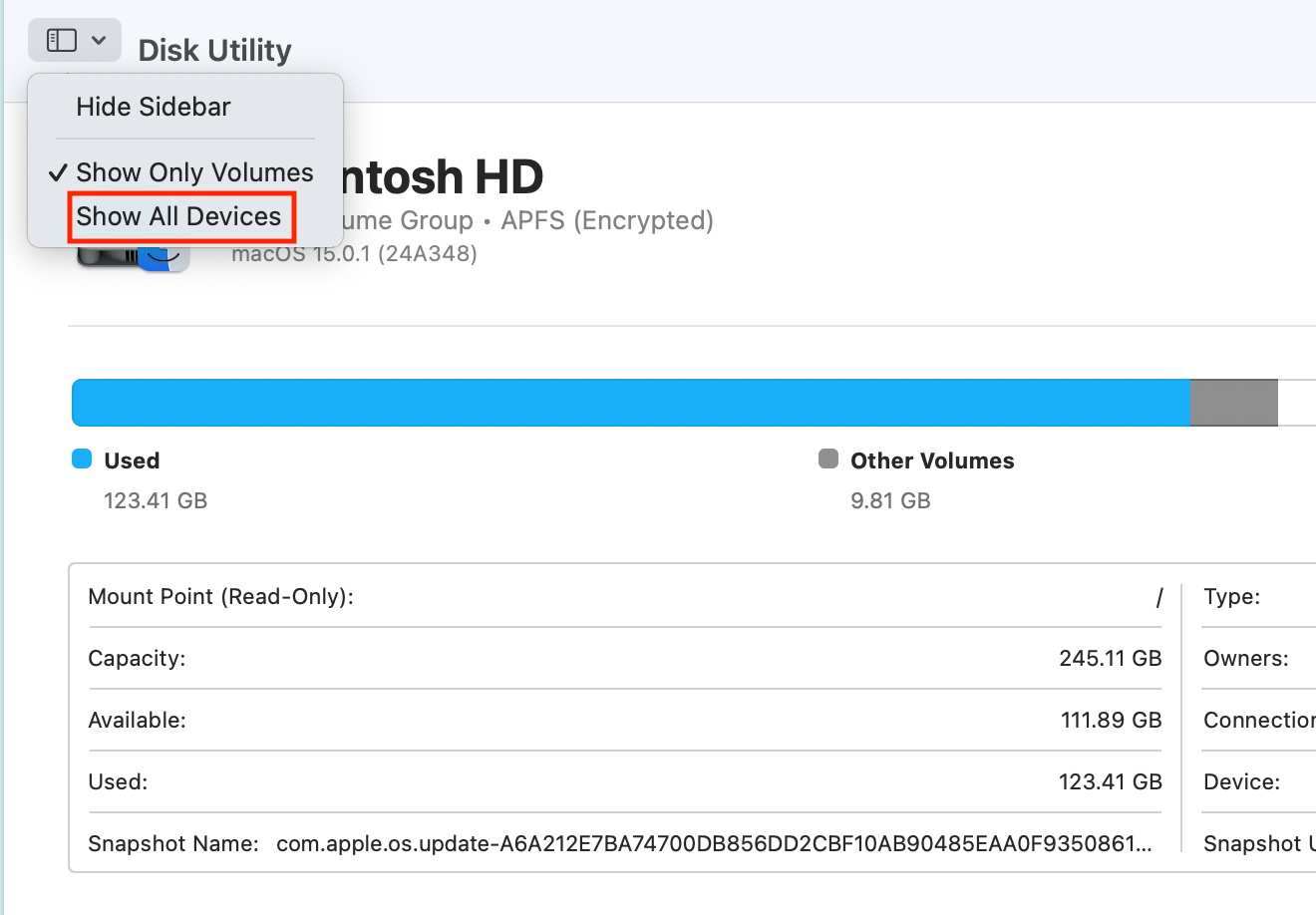
Task: Click the highlighted Show All Devices entry
Action: coord(179,216)
